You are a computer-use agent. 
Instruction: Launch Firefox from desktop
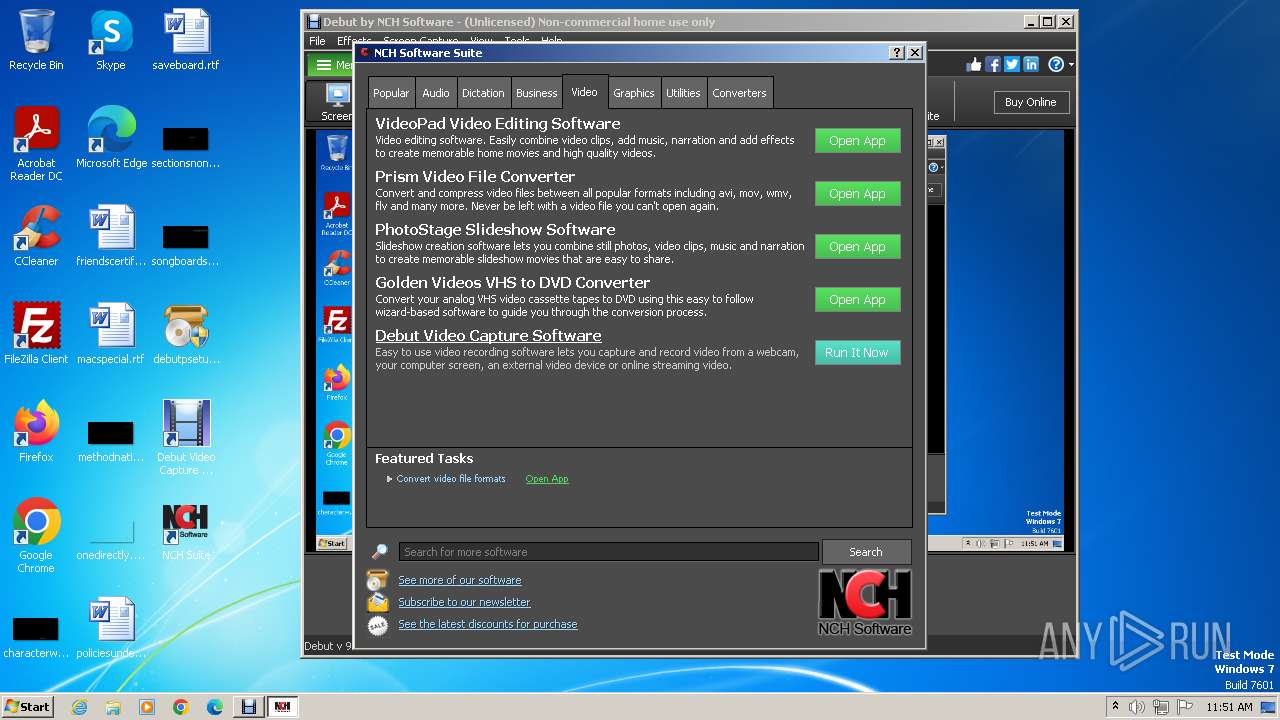[36, 431]
